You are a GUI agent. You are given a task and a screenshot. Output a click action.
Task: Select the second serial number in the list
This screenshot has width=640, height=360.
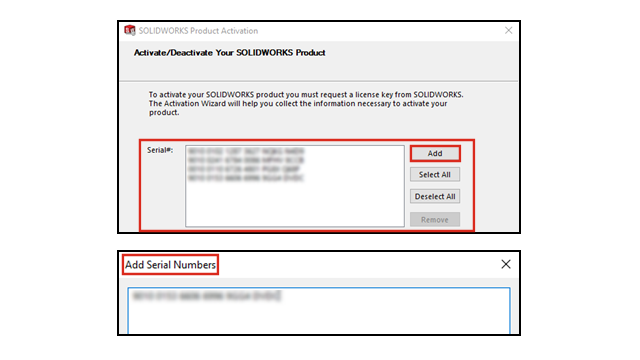246,160
